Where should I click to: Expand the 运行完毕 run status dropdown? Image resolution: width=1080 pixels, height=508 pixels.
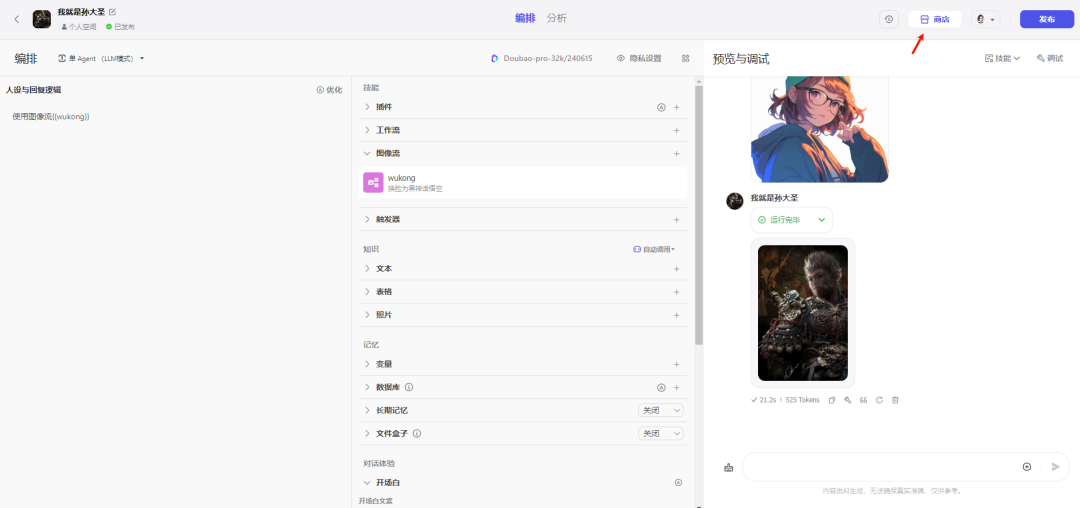pyautogui.click(x=791, y=220)
